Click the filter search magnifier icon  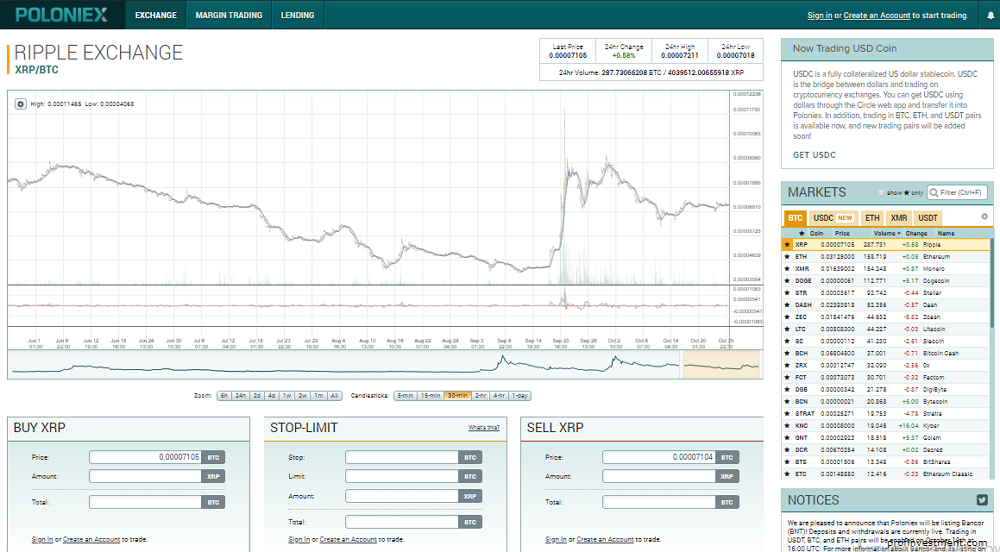pyautogui.click(x=934, y=192)
